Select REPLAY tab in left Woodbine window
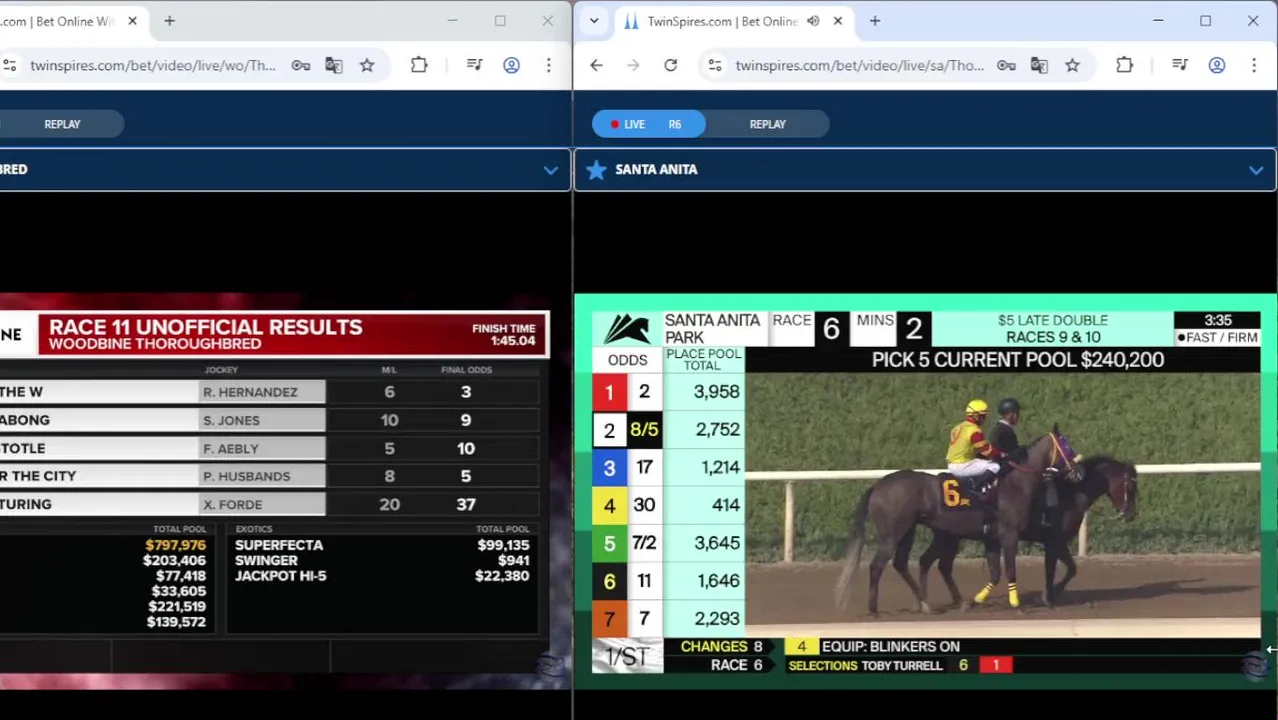The height and width of the screenshot is (720, 1278). click(62, 124)
